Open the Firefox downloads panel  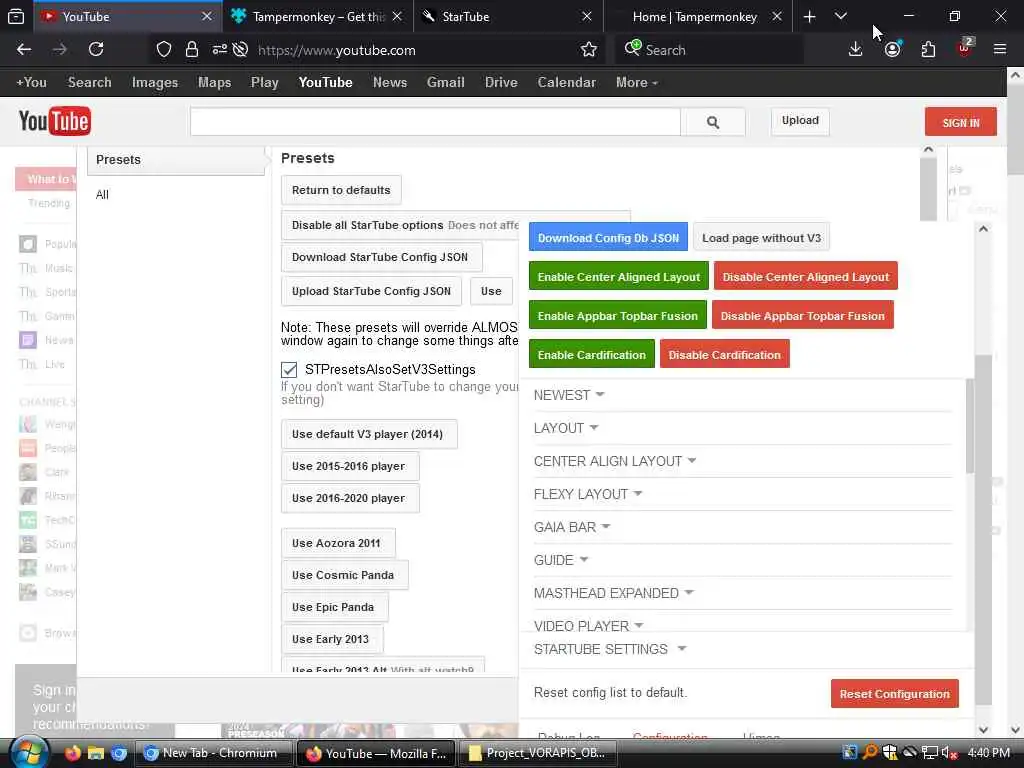pyautogui.click(x=856, y=50)
